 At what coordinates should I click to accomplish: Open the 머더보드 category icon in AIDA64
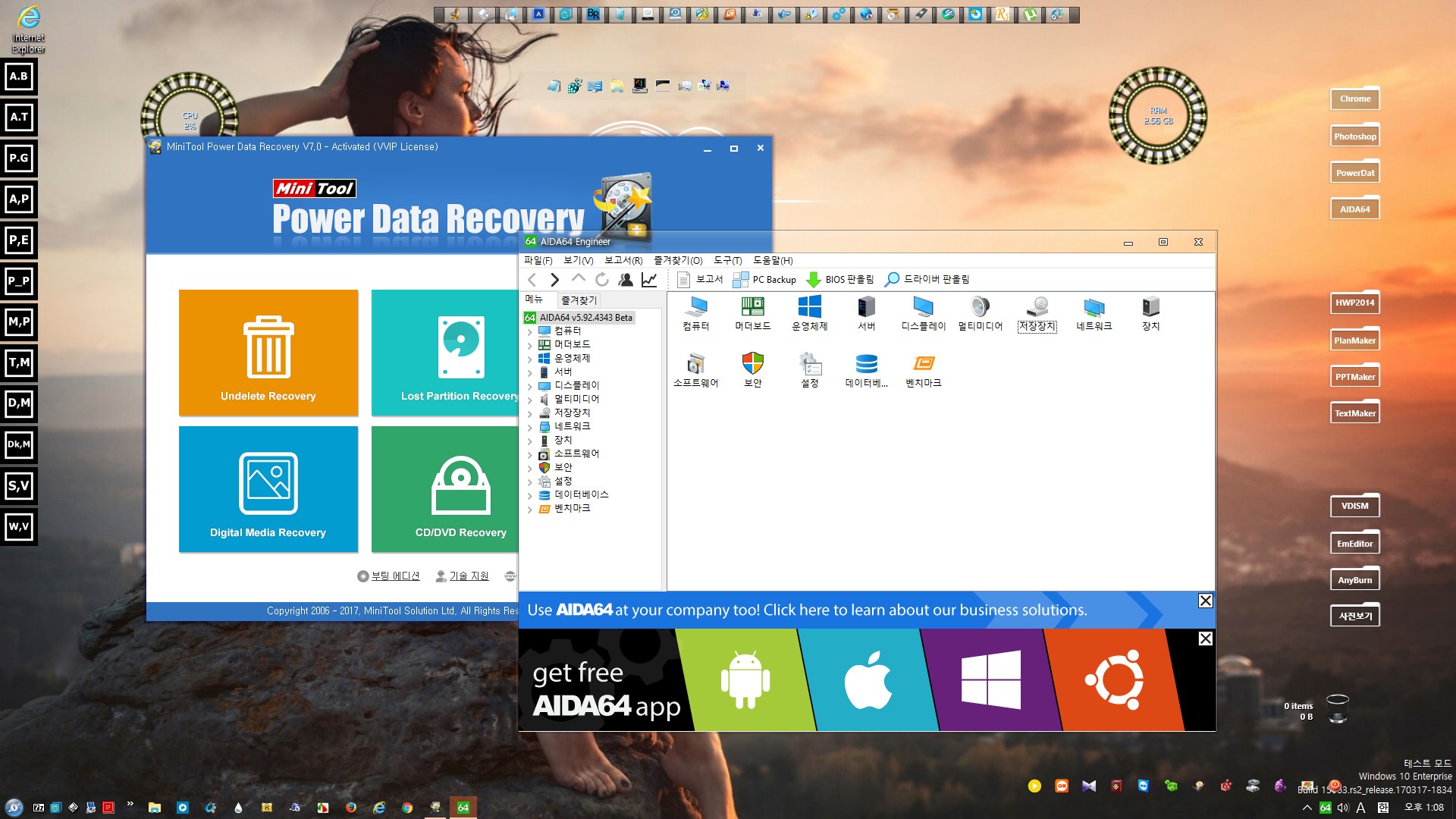(752, 313)
